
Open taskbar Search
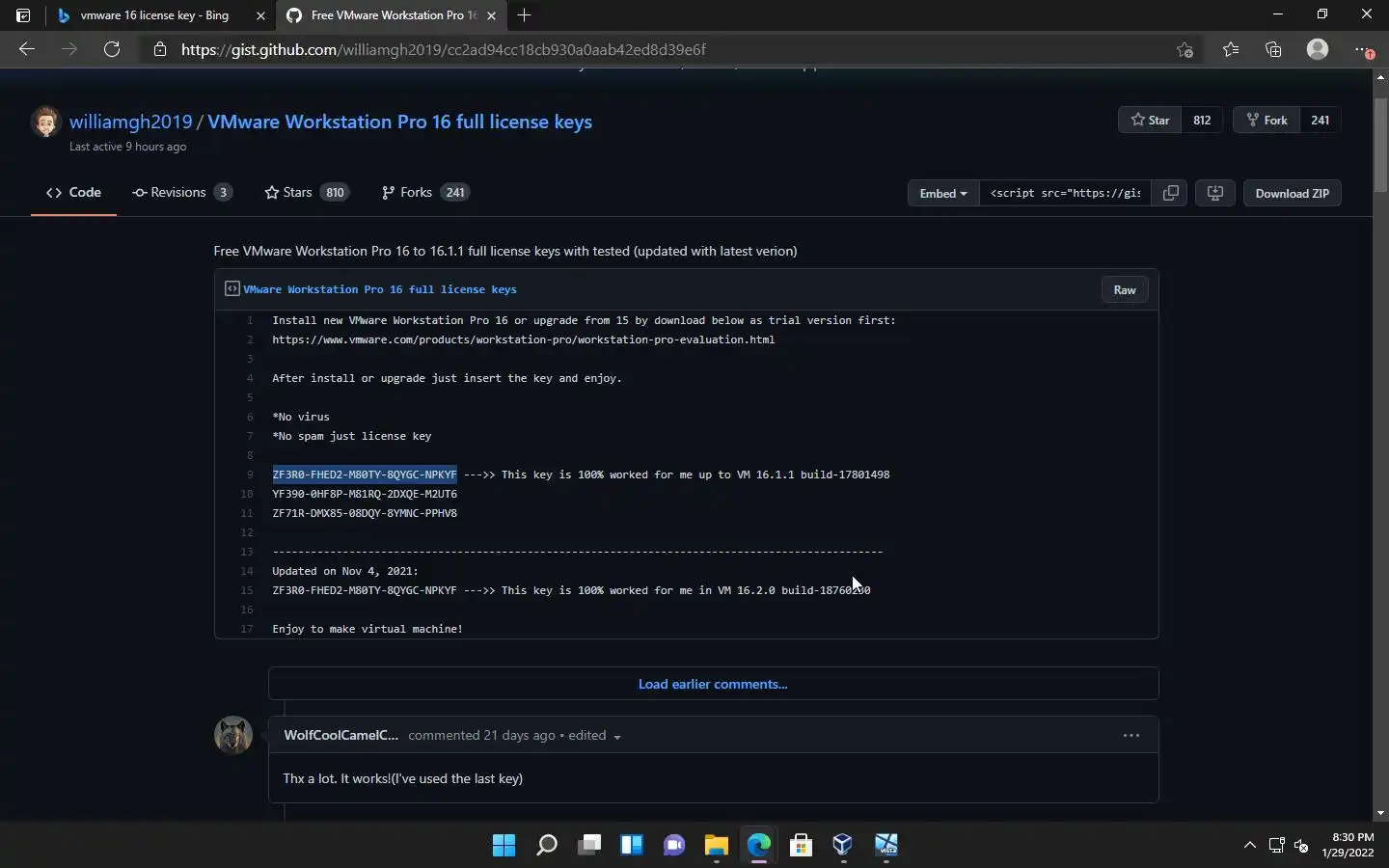coord(547,846)
